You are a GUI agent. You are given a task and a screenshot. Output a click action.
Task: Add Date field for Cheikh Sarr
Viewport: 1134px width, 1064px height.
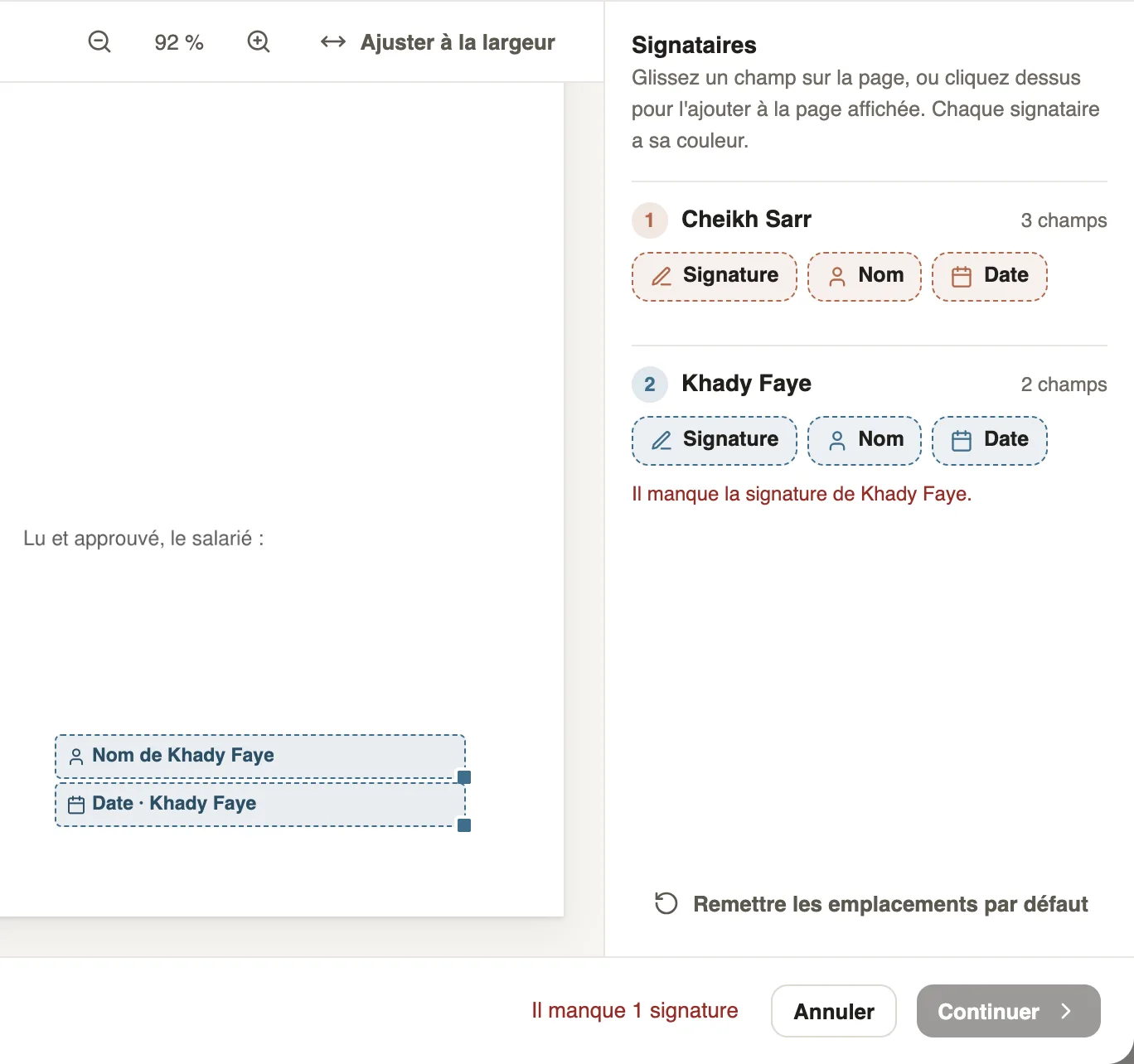point(990,276)
